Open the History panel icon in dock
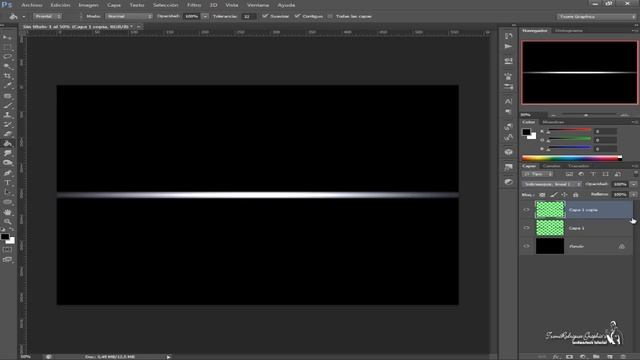This screenshot has height=360, width=640. (508, 36)
